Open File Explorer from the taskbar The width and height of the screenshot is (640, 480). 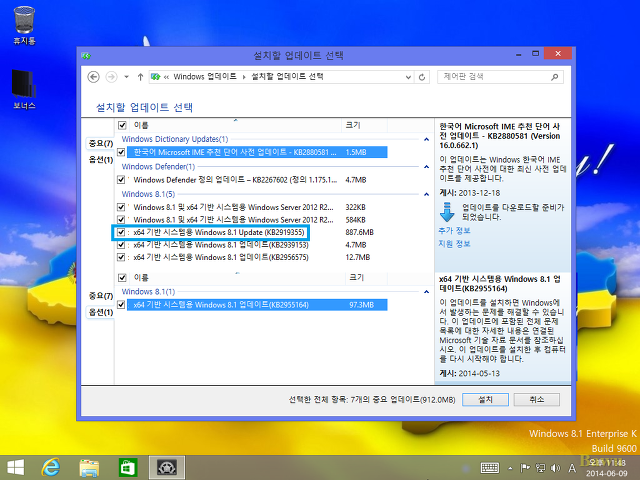click(89, 468)
